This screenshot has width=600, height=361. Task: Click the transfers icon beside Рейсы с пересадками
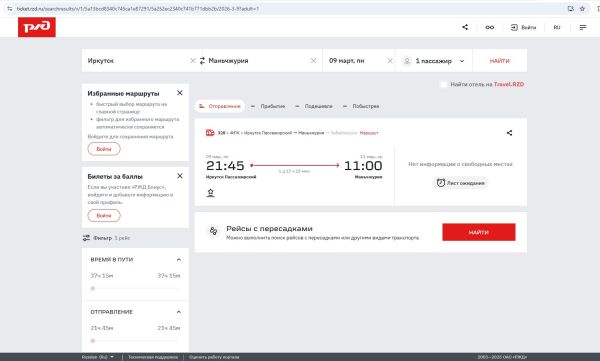214,231
